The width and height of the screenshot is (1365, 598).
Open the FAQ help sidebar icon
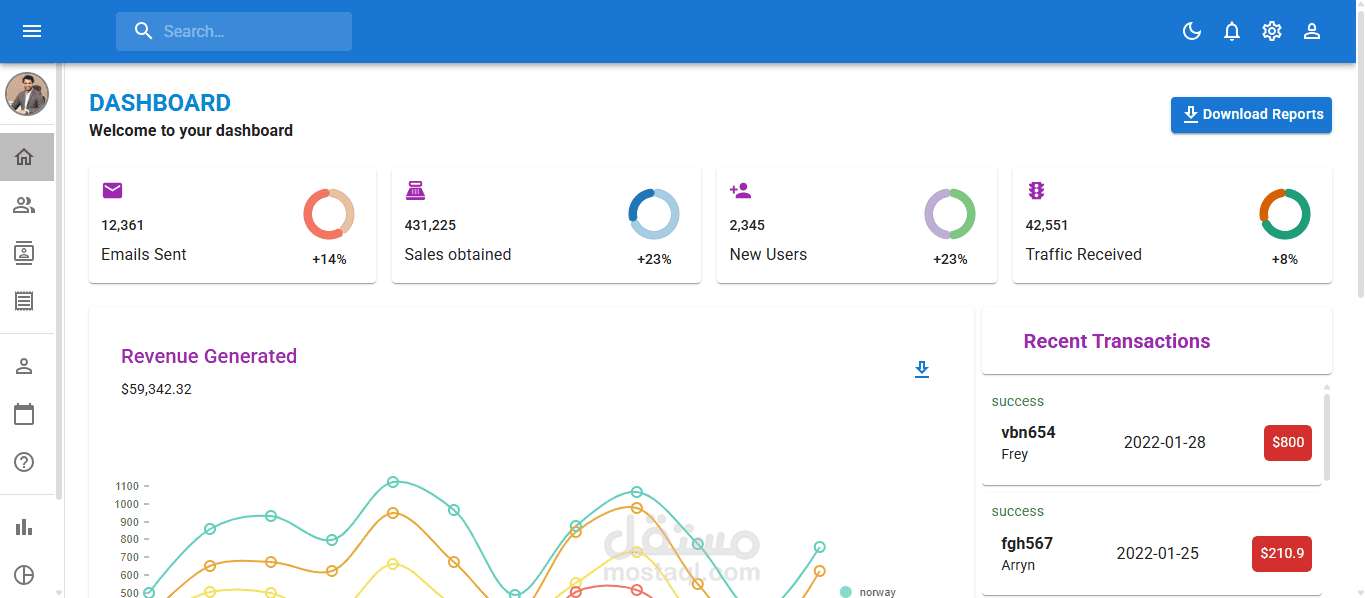pos(25,462)
